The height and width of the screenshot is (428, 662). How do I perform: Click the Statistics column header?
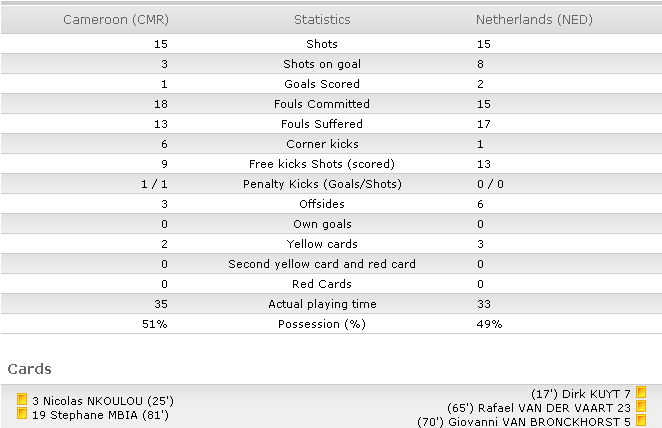click(322, 19)
